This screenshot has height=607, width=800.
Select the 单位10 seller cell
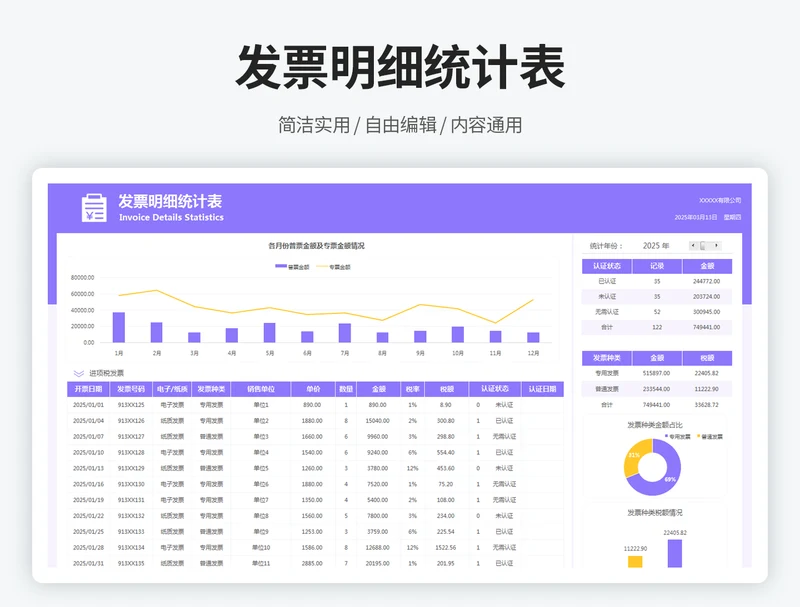click(x=261, y=547)
